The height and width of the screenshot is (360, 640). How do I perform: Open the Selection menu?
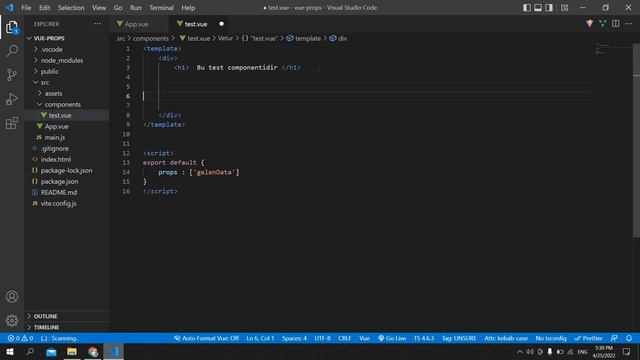point(71,8)
